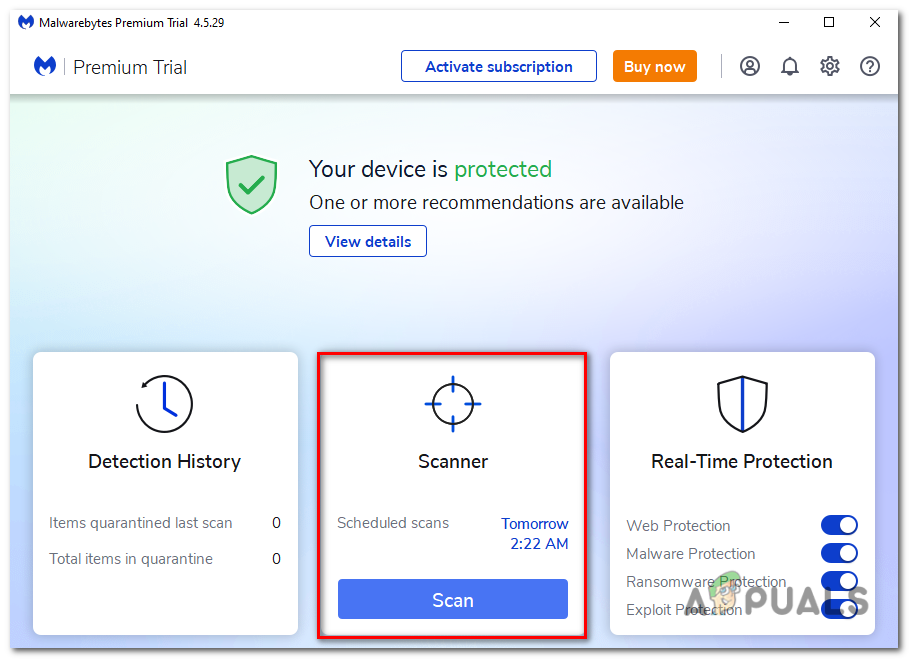Disable Malware Protection
The image size is (909, 659).
coord(839,553)
